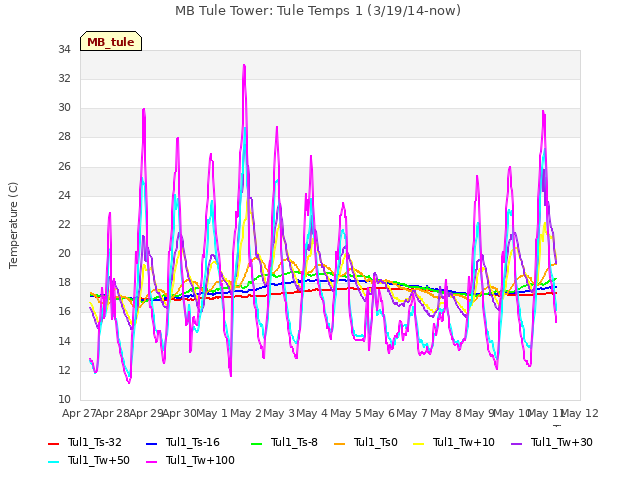The image size is (640, 480).
Task: Click the Apr 29 x-axis date label
Action: (x=146, y=413)
